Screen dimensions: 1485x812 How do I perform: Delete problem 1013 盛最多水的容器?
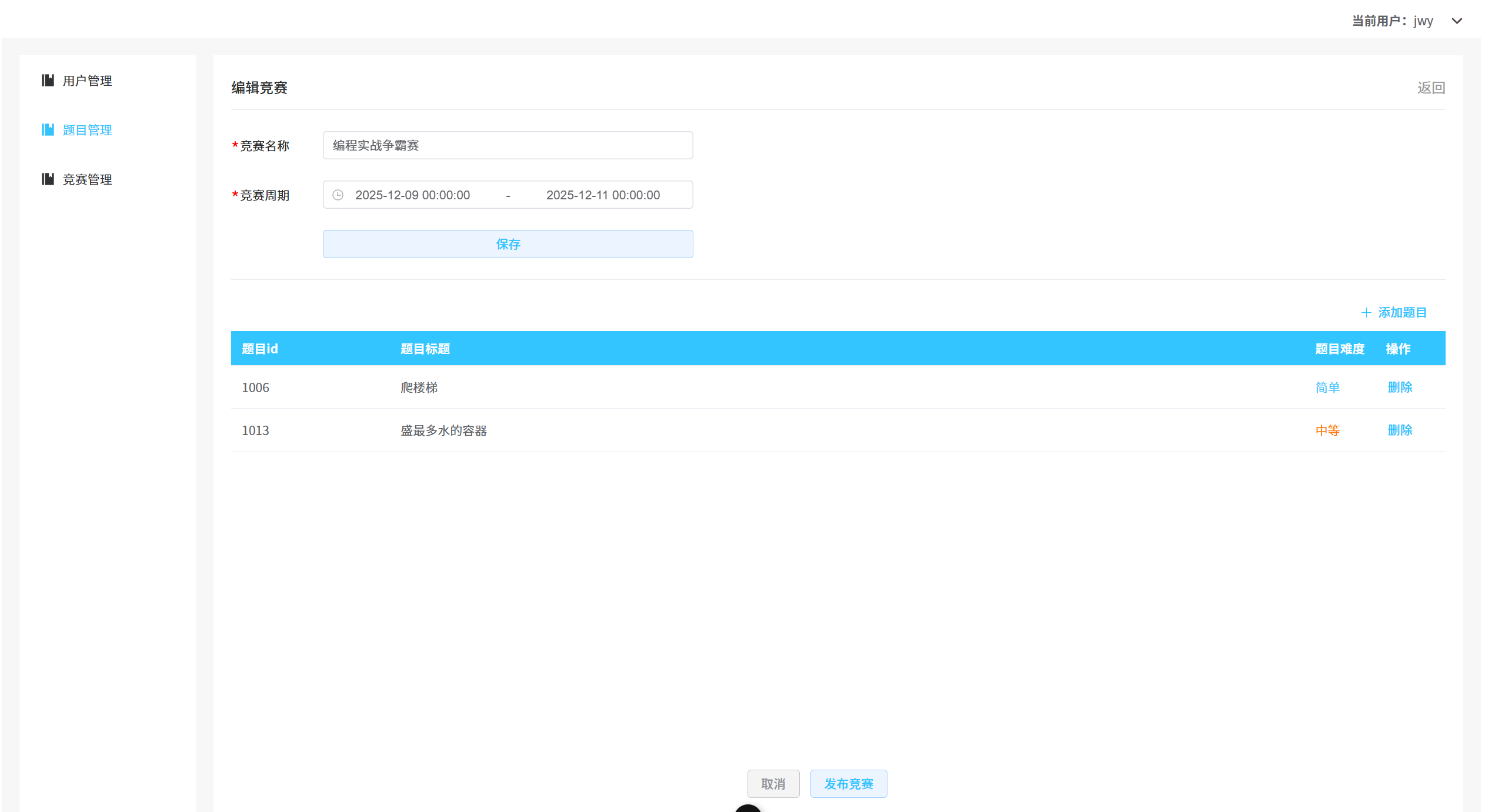1400,430
